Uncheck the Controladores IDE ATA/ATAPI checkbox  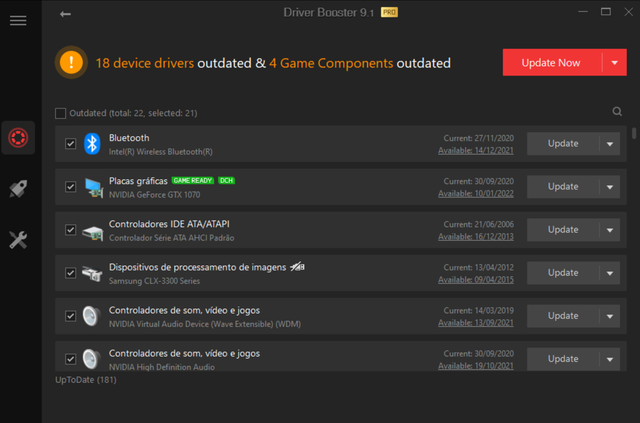point(71,230)
